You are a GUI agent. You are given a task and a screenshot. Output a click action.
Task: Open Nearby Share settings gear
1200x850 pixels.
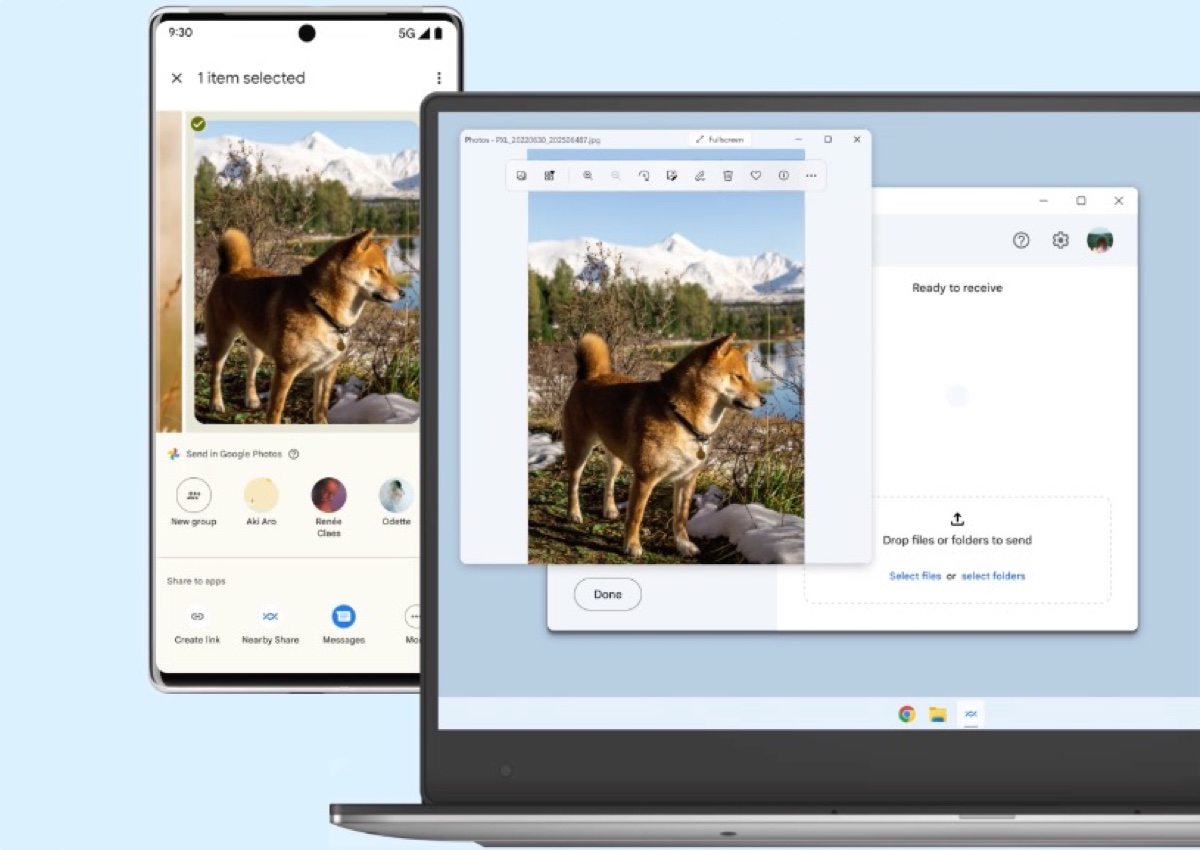click(x=1060, y=240)
